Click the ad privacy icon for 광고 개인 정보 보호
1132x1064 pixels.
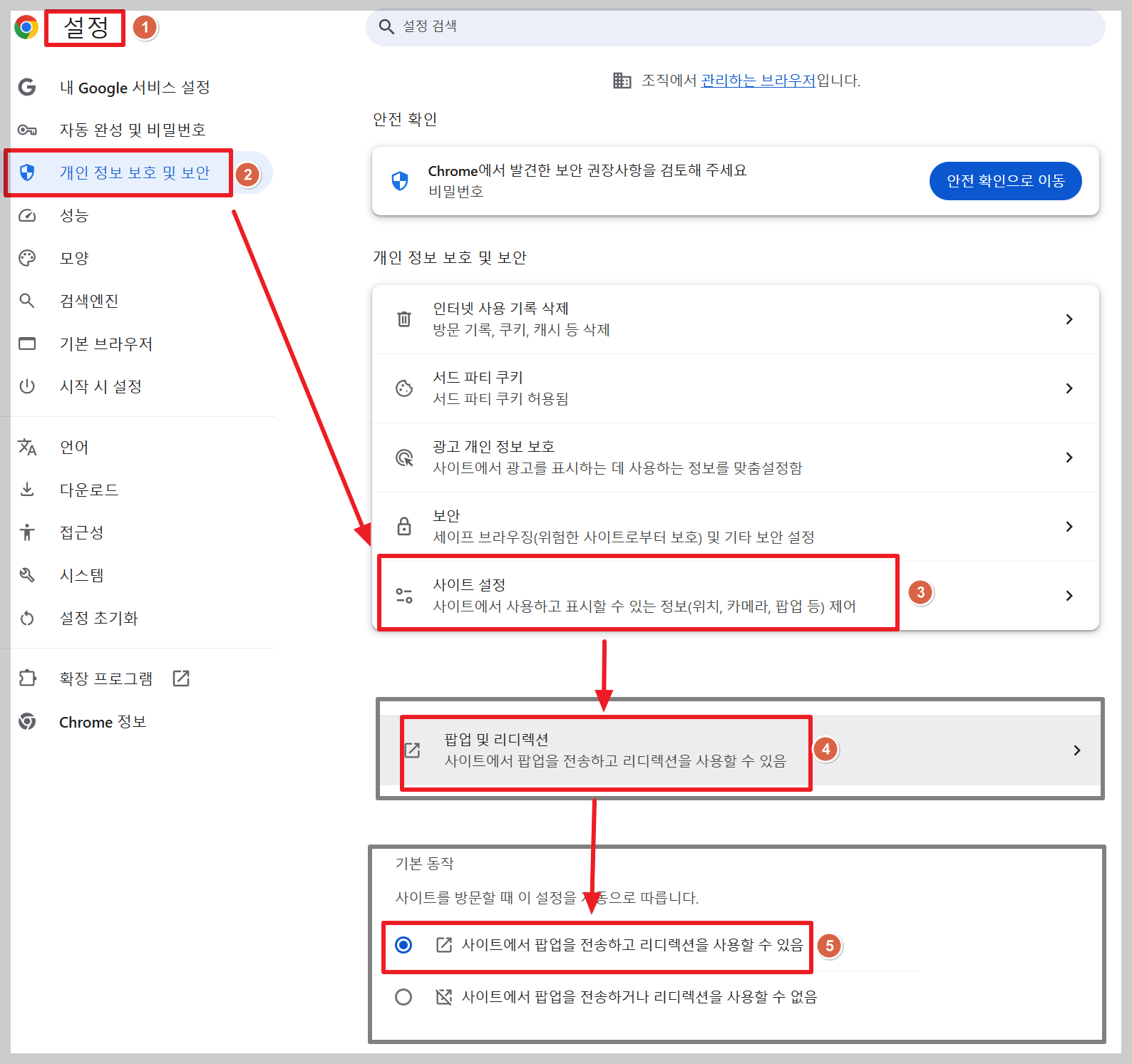click(404, 457)
